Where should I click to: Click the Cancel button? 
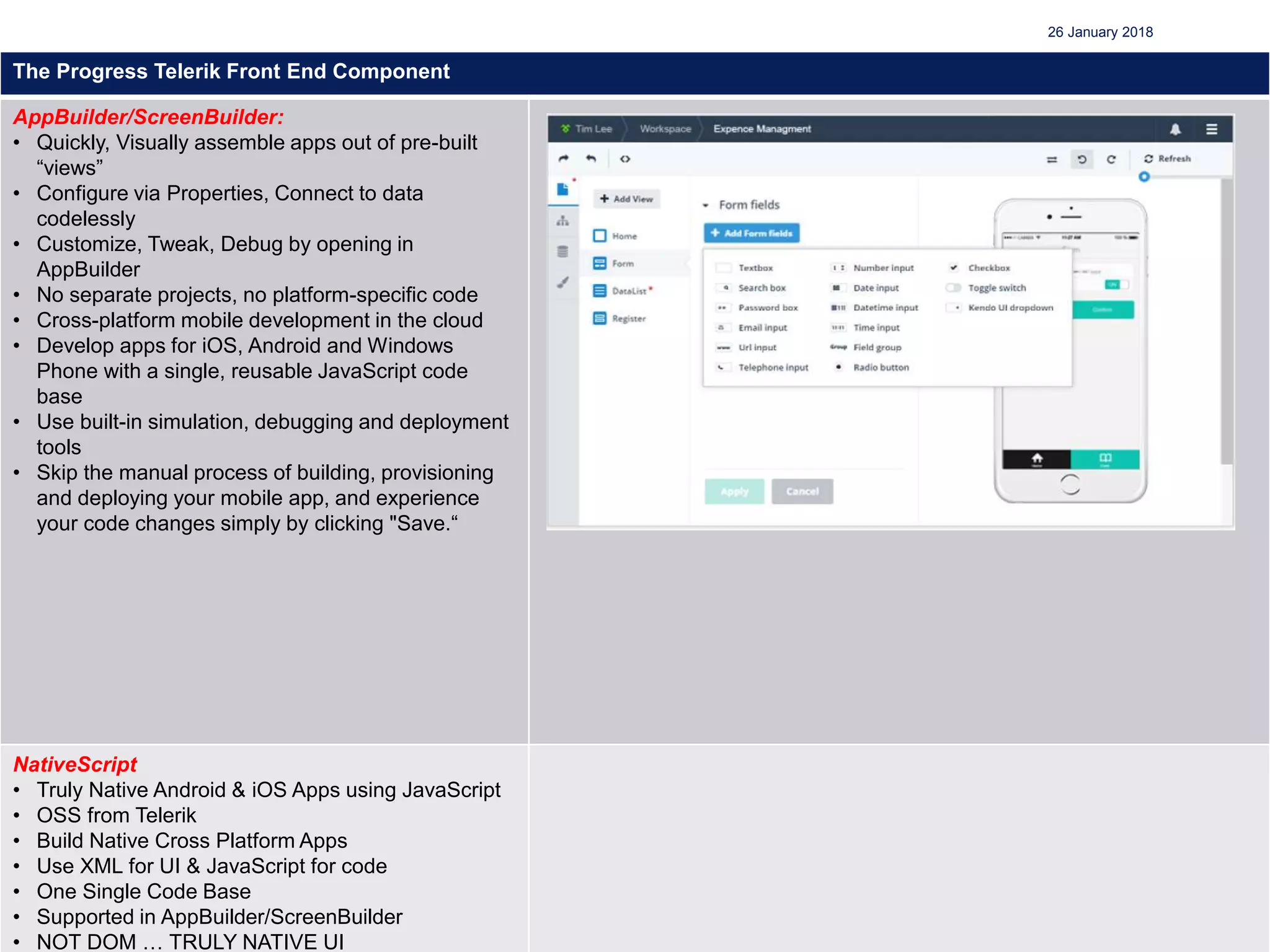point(802,491)
